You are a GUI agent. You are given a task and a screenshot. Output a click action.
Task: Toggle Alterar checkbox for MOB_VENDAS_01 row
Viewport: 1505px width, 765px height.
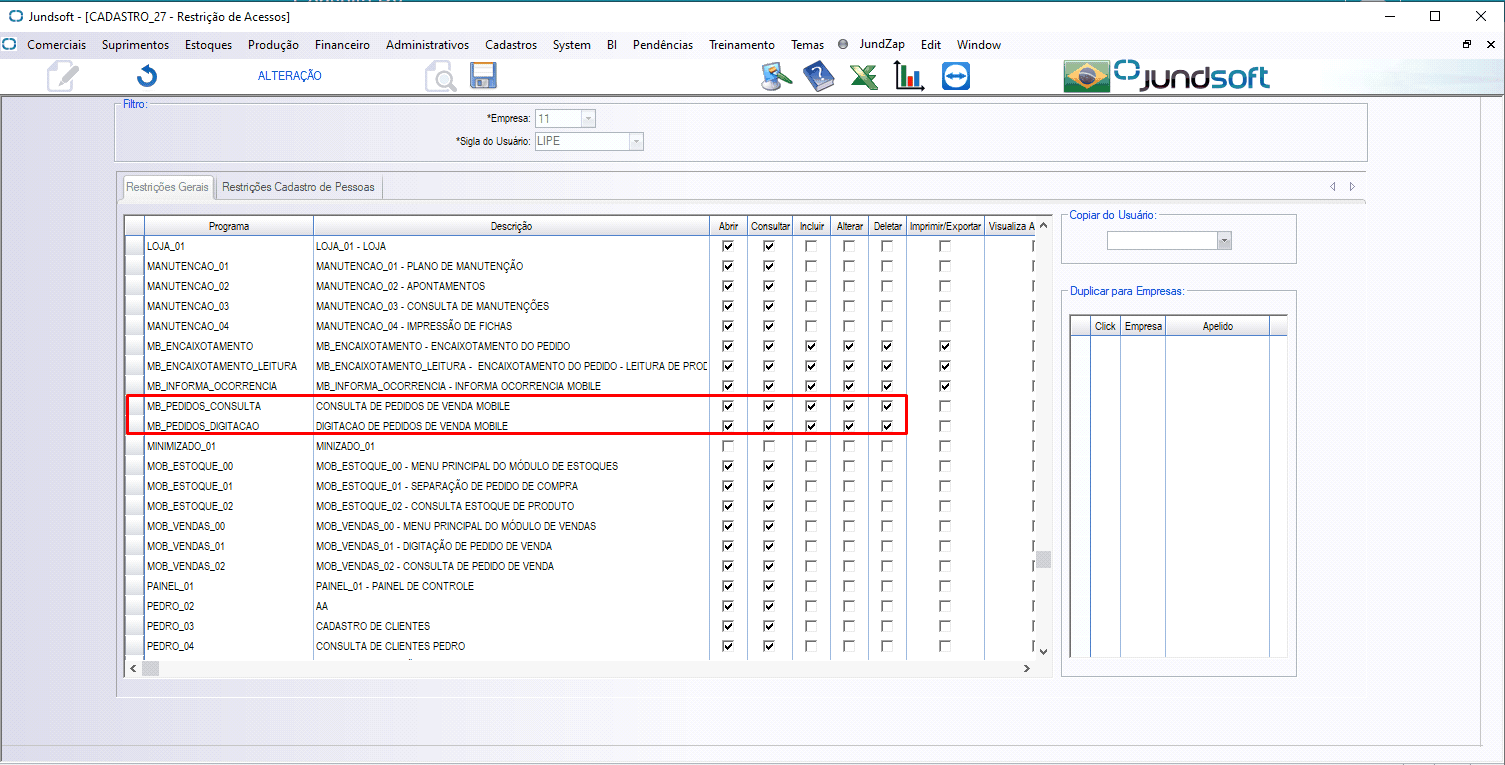pos(849,546)
